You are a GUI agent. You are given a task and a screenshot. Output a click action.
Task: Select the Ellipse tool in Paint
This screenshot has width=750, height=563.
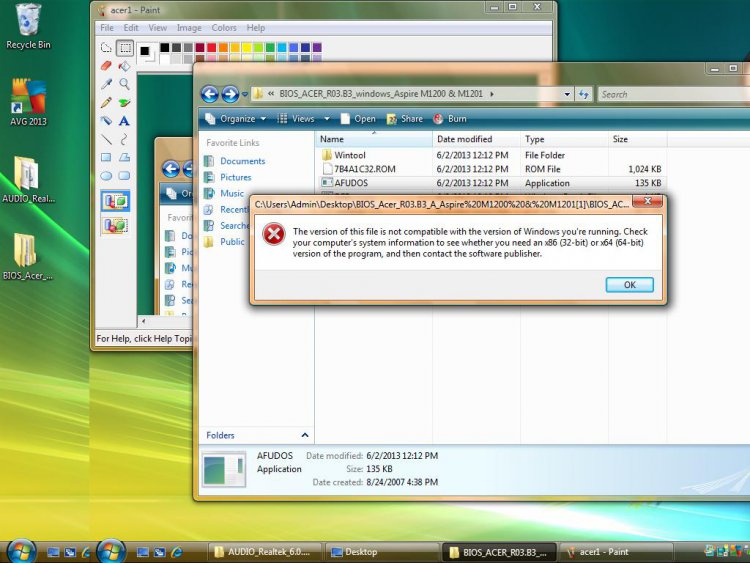point(106,176)
